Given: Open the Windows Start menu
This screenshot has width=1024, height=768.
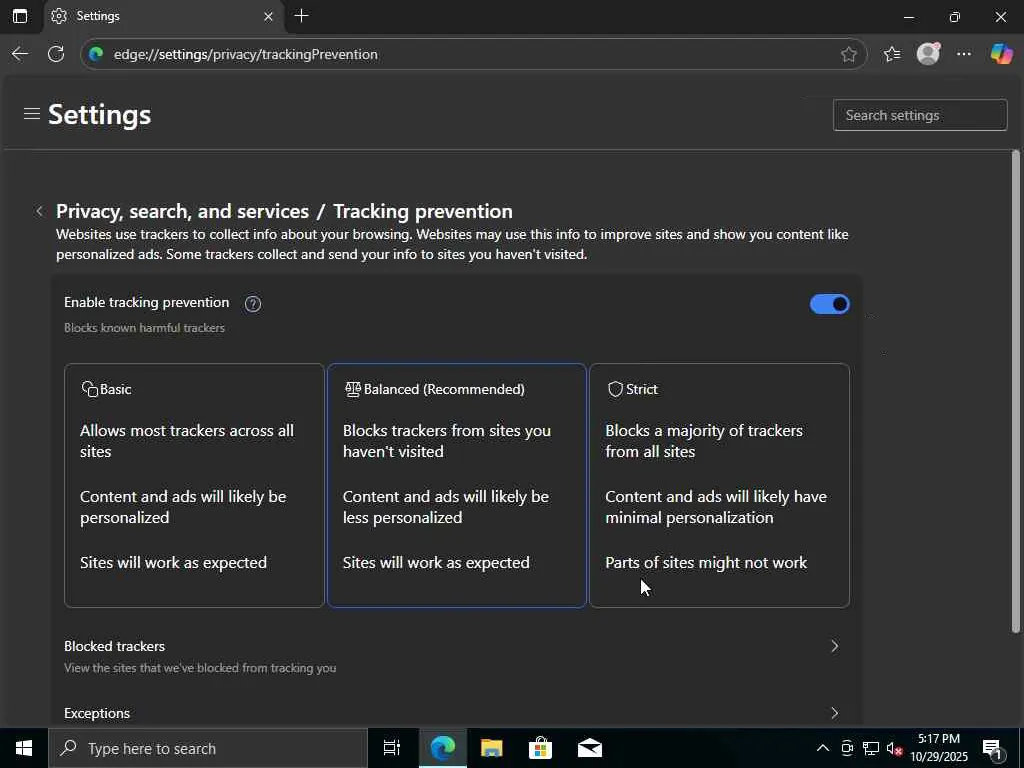Looking at the screenshot, I should coord(24,748).
